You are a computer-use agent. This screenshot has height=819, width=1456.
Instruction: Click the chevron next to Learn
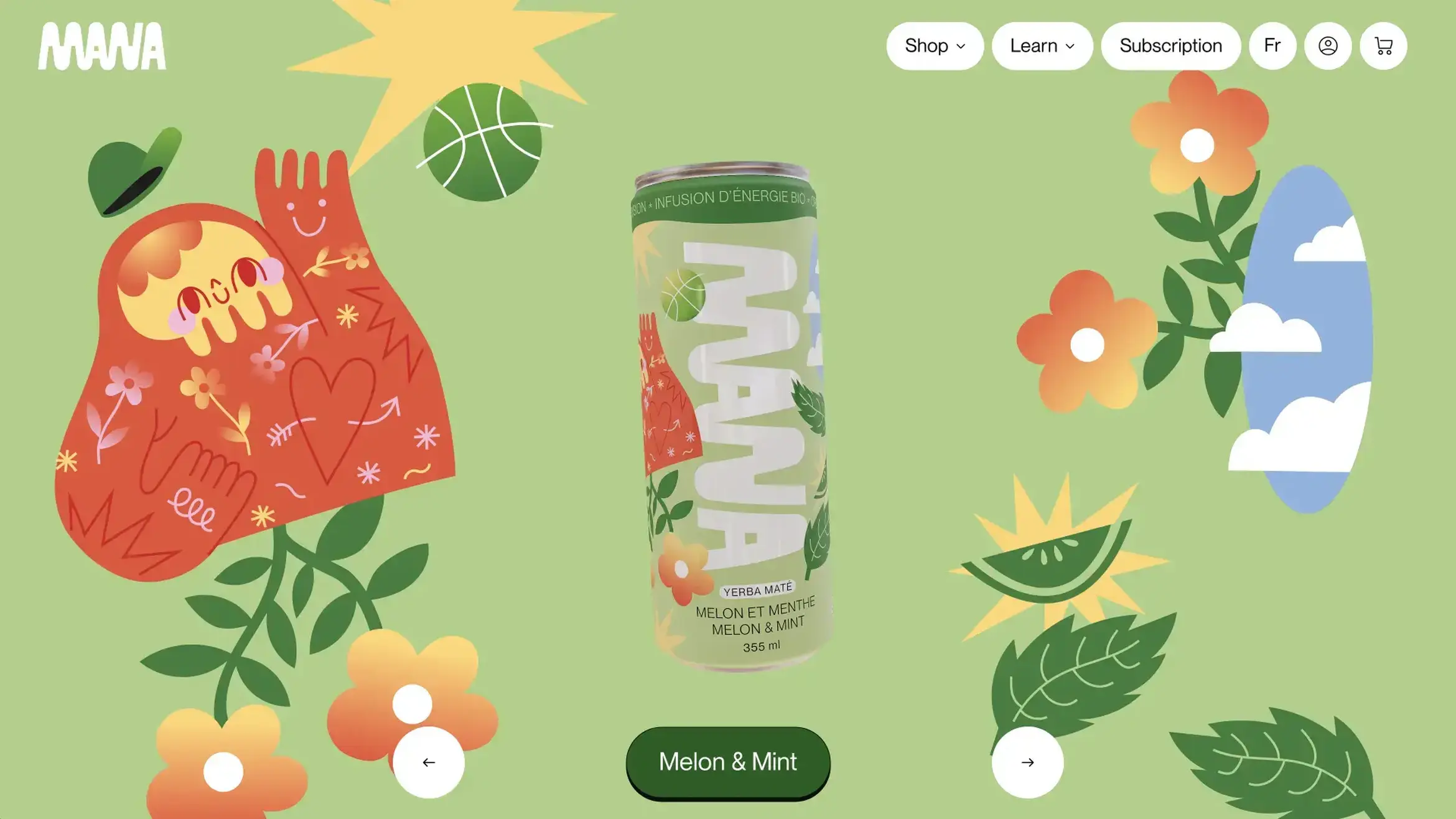point(1070,47)
